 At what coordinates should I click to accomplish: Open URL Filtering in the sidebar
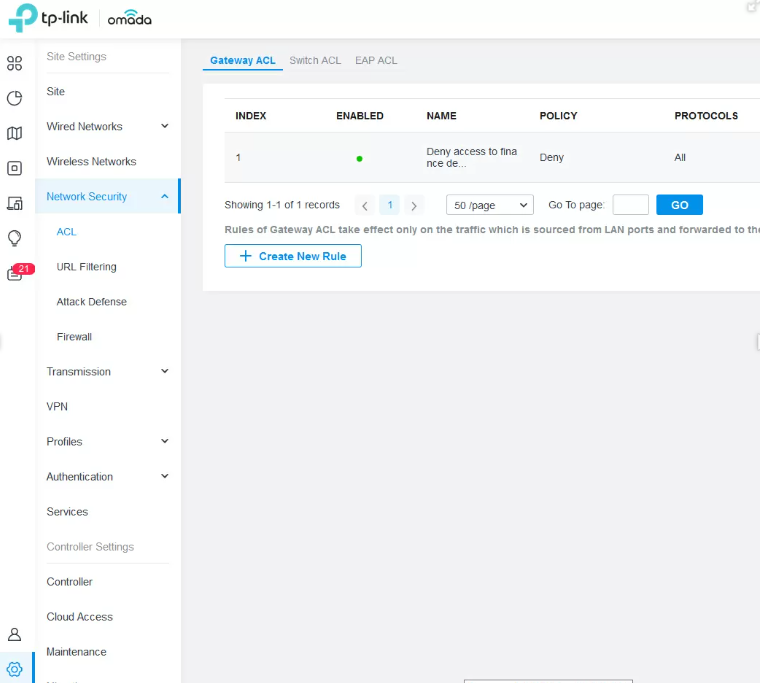click(x=86, y=267)
